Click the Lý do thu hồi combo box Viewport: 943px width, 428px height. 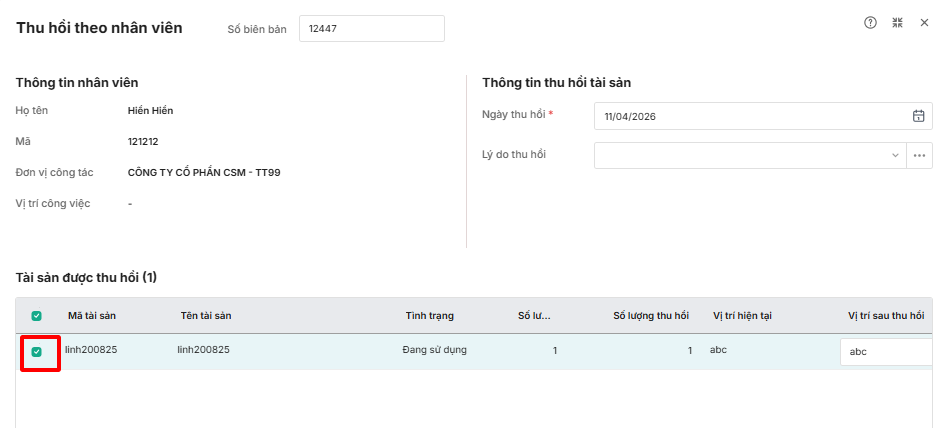[x=740, y=155]
